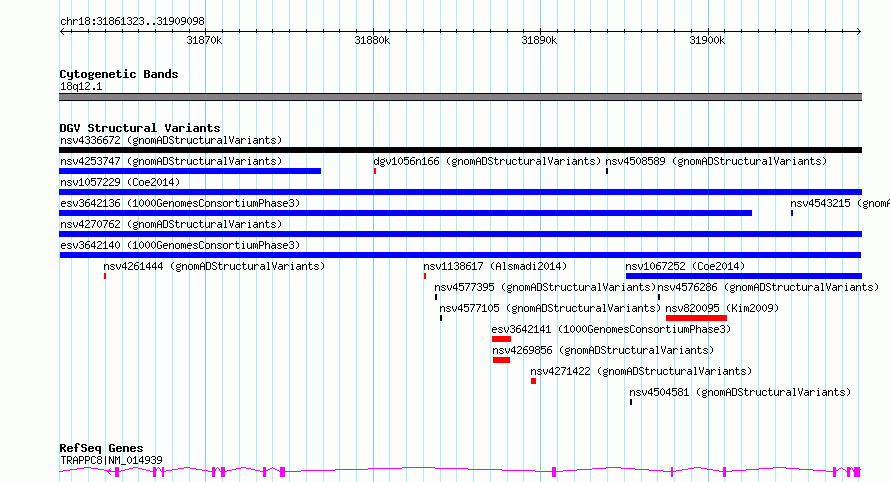This screenshot has height=482, width=890.
Task: Click the 31870k ruler tick label
Action: pos(204,40)
